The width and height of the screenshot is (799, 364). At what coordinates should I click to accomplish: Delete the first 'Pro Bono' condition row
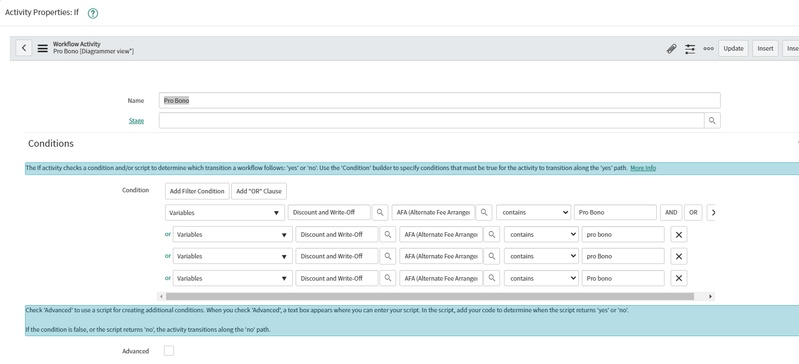click(712, 213)
